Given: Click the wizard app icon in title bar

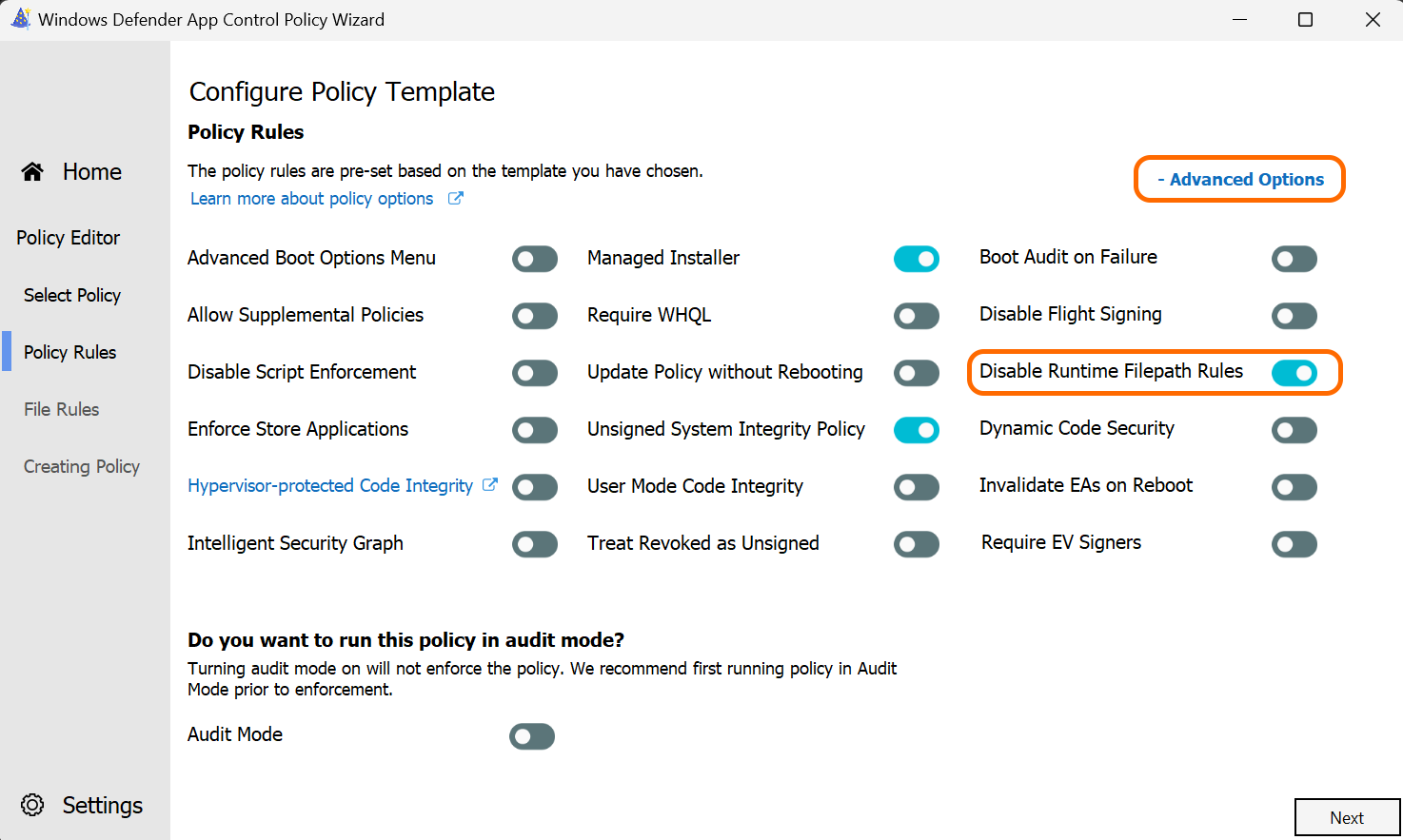Looking at the screenshot, I should point(20,19).
